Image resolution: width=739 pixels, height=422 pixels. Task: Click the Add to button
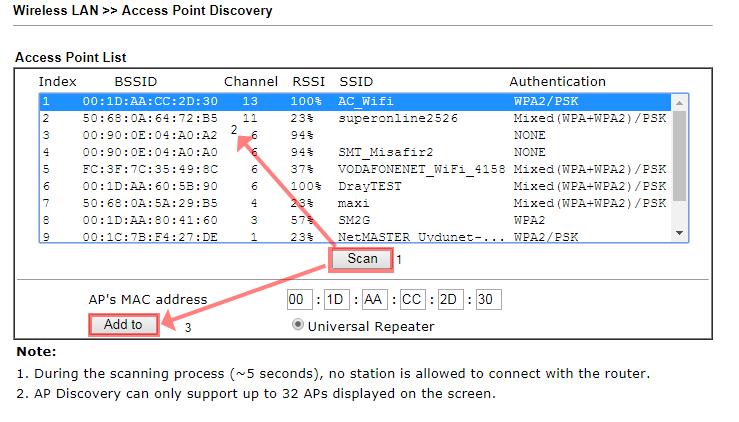point(123,325)
